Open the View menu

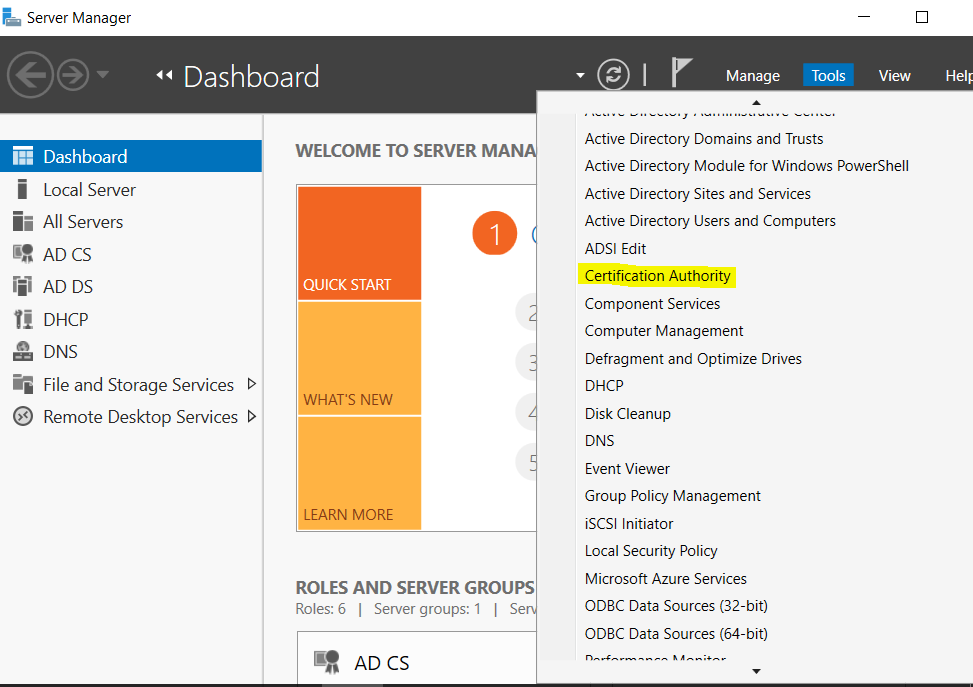pos(894,76)
